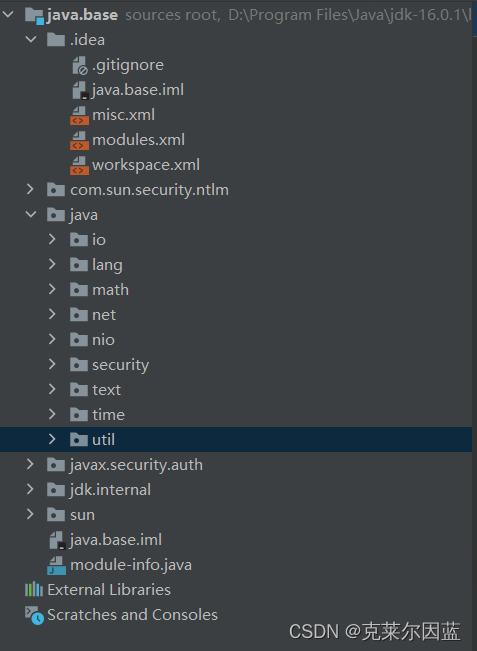Click the vertical scrollbar on right edge
This screenshot has height=651, width=477.
[x=475, y=326]
